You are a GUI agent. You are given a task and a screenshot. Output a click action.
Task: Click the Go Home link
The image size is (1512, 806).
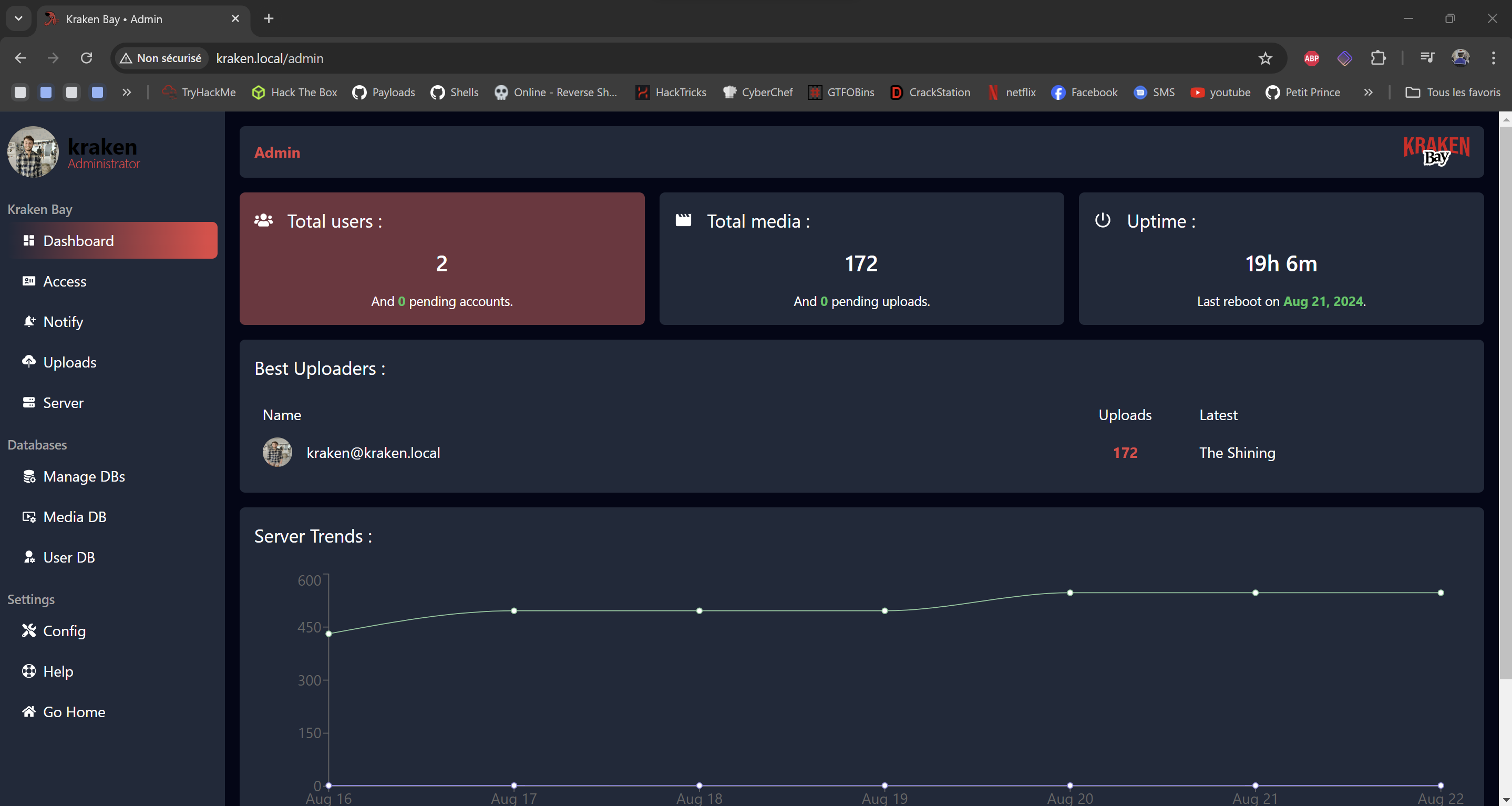pyautogui.click(x=74, y=711)
